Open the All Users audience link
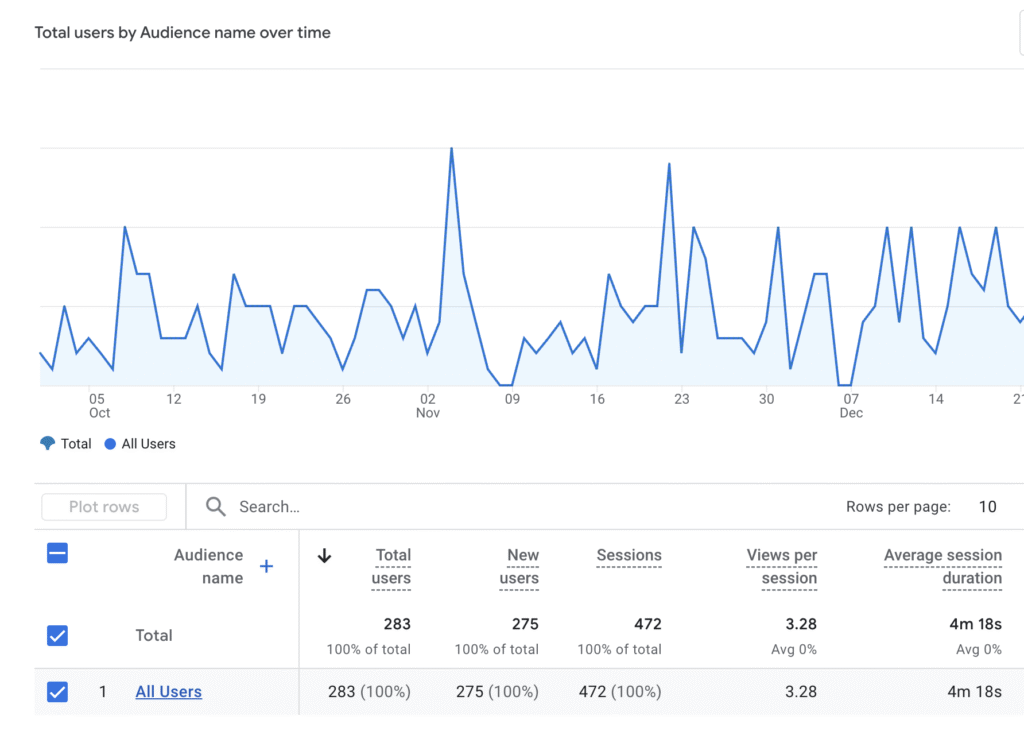The width and height of the screenshot is (1024, 735). (168, 691)
